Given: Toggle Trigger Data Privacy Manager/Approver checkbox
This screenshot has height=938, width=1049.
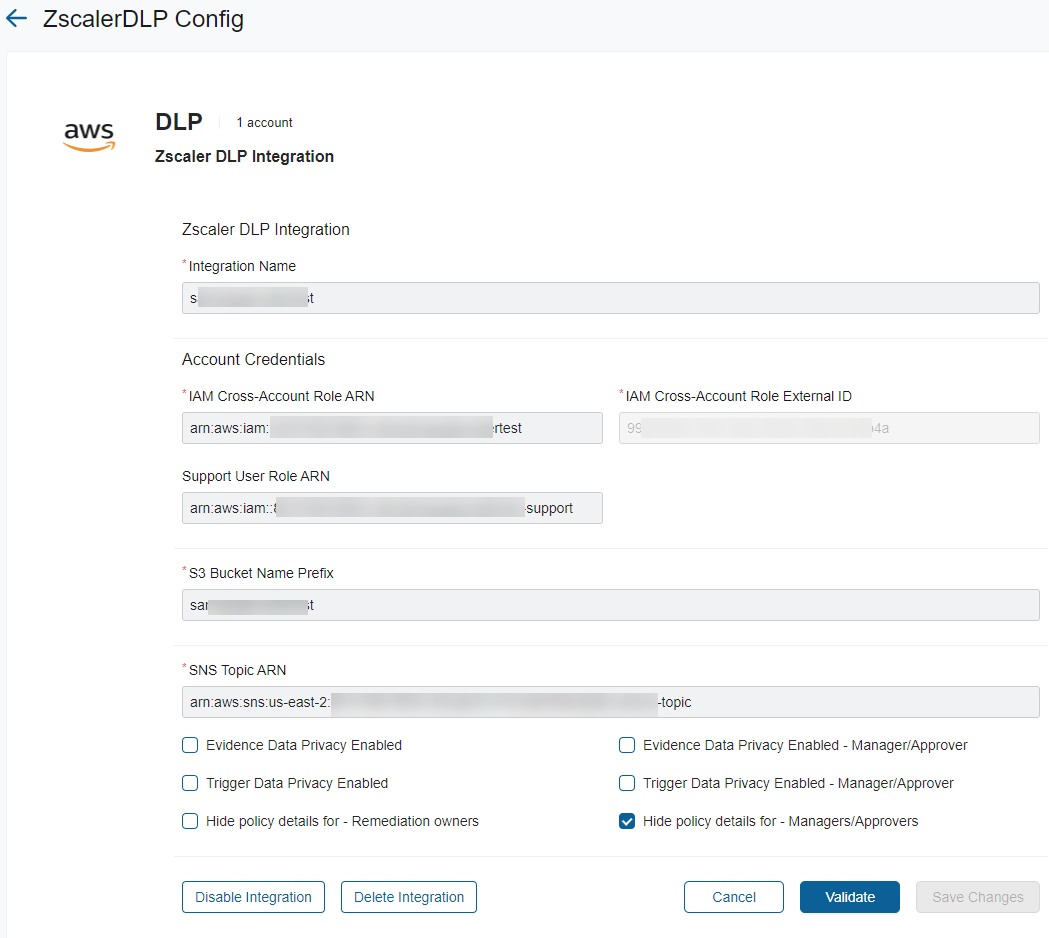Looking at the screenshot, I should point(627,783).
